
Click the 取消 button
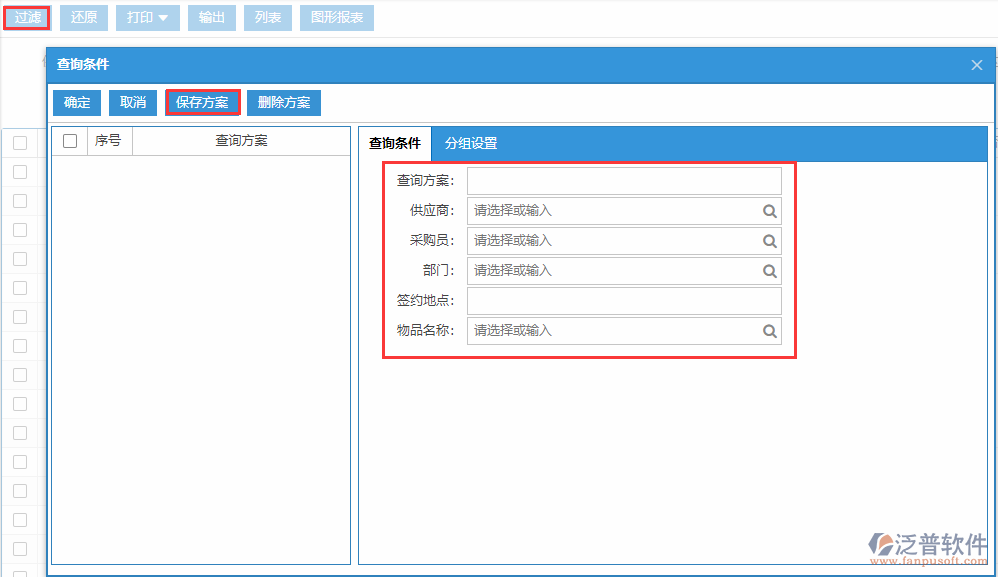click(x=132, y=102)
